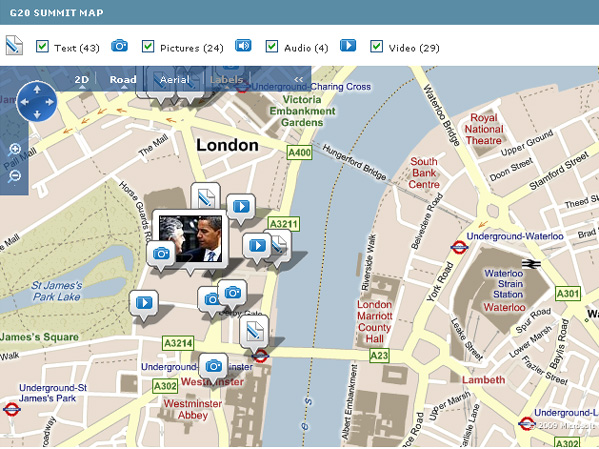Toggle map Labels option
Image resolution: width=599 pixels, height=449 pixels.
tap(227, 79)
